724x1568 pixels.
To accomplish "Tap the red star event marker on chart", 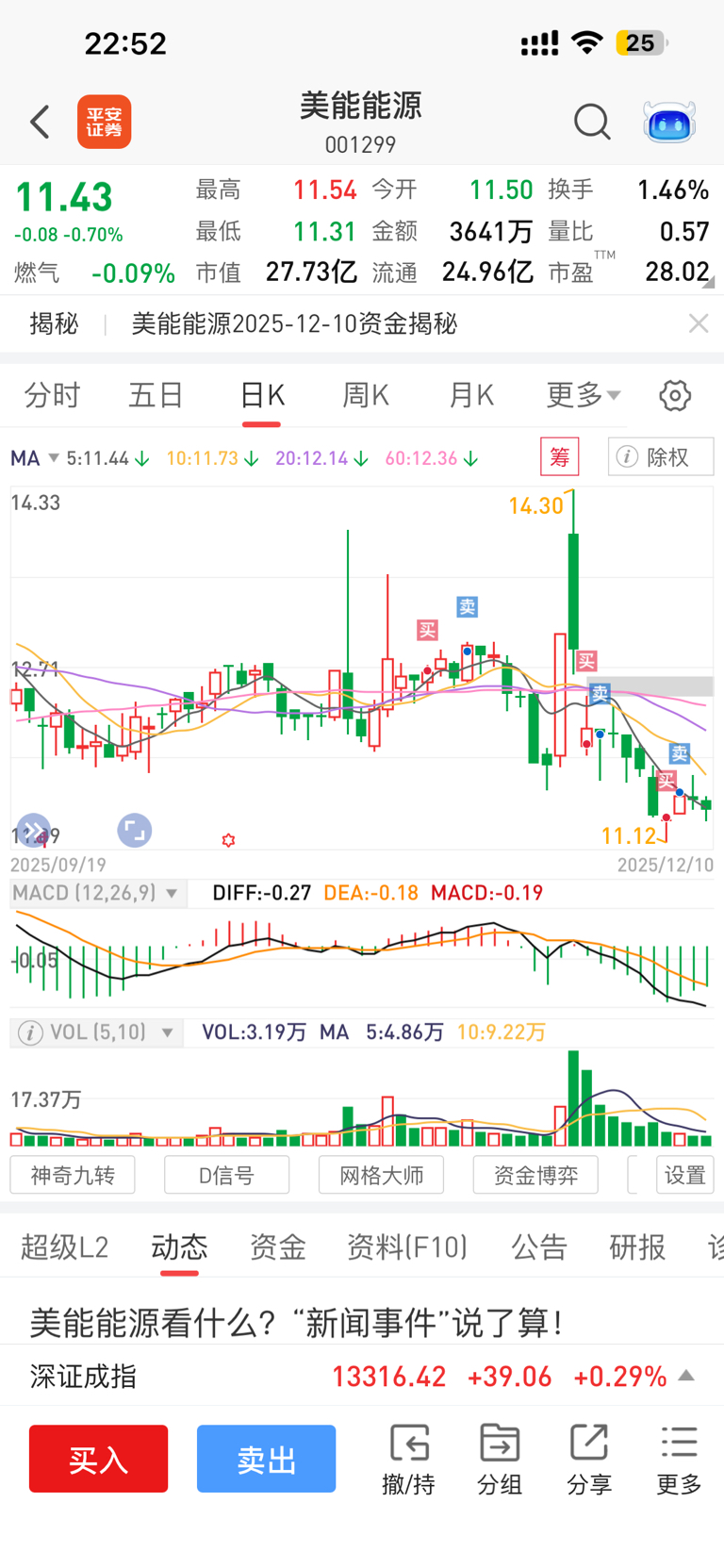I will pos(228,839).
